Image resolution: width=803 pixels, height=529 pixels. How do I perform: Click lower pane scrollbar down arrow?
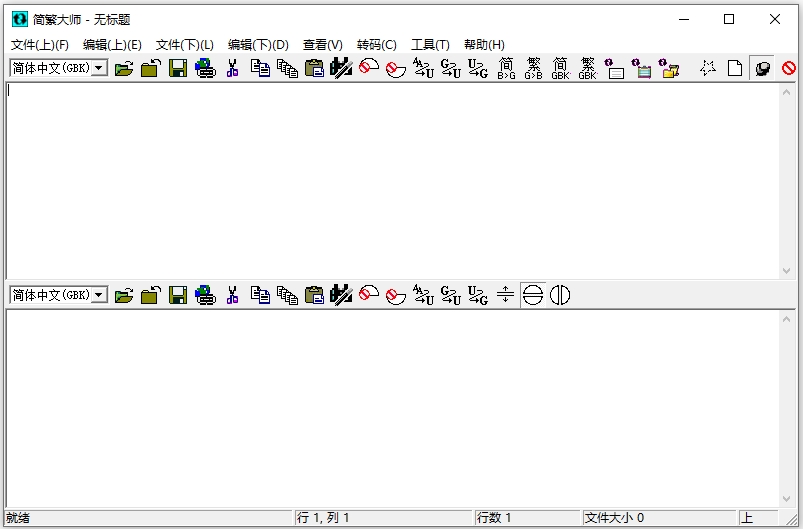787,499
